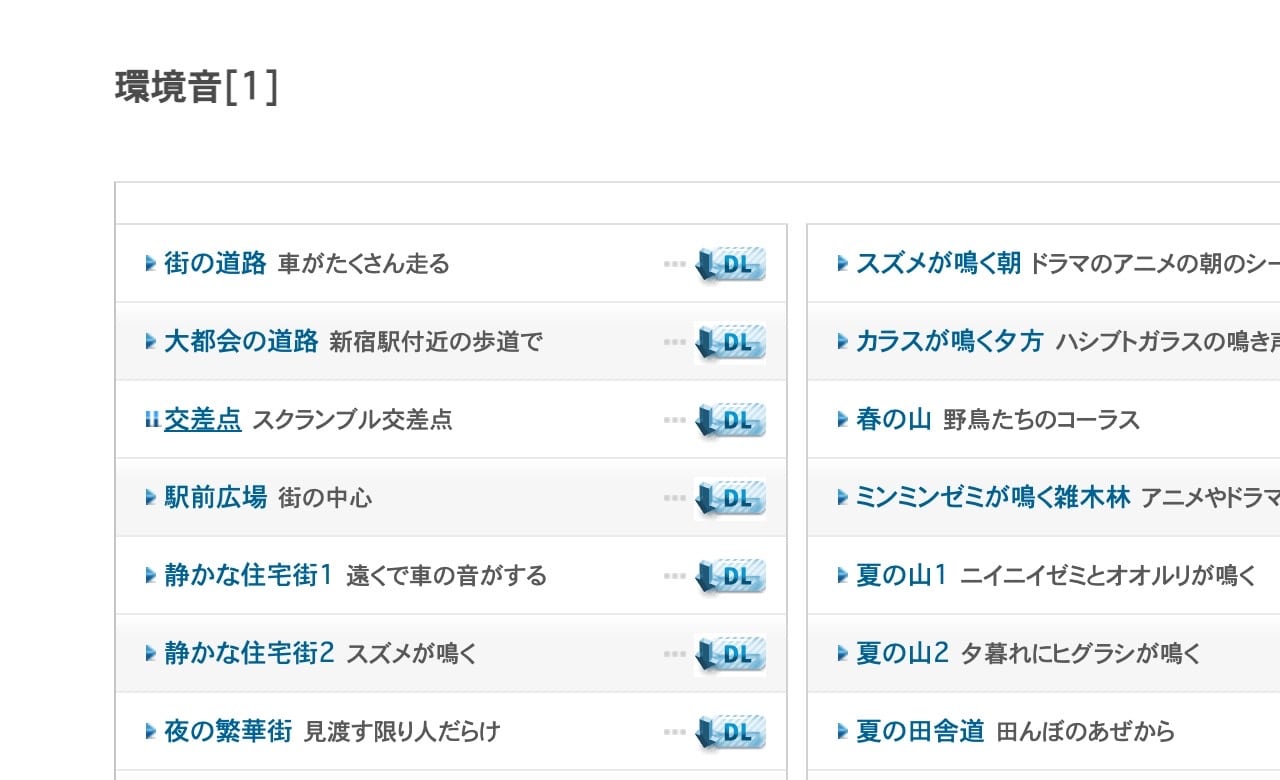Play 大都会の道路 using its arrow
Image resolution: width=1280 pixels, height=780 pixels.
pyautogui.click(x=151, y=342)
